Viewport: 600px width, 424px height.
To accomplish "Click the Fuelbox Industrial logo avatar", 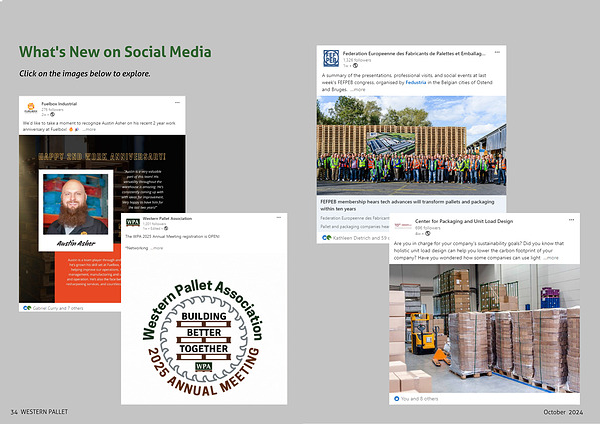I will 31,108.
